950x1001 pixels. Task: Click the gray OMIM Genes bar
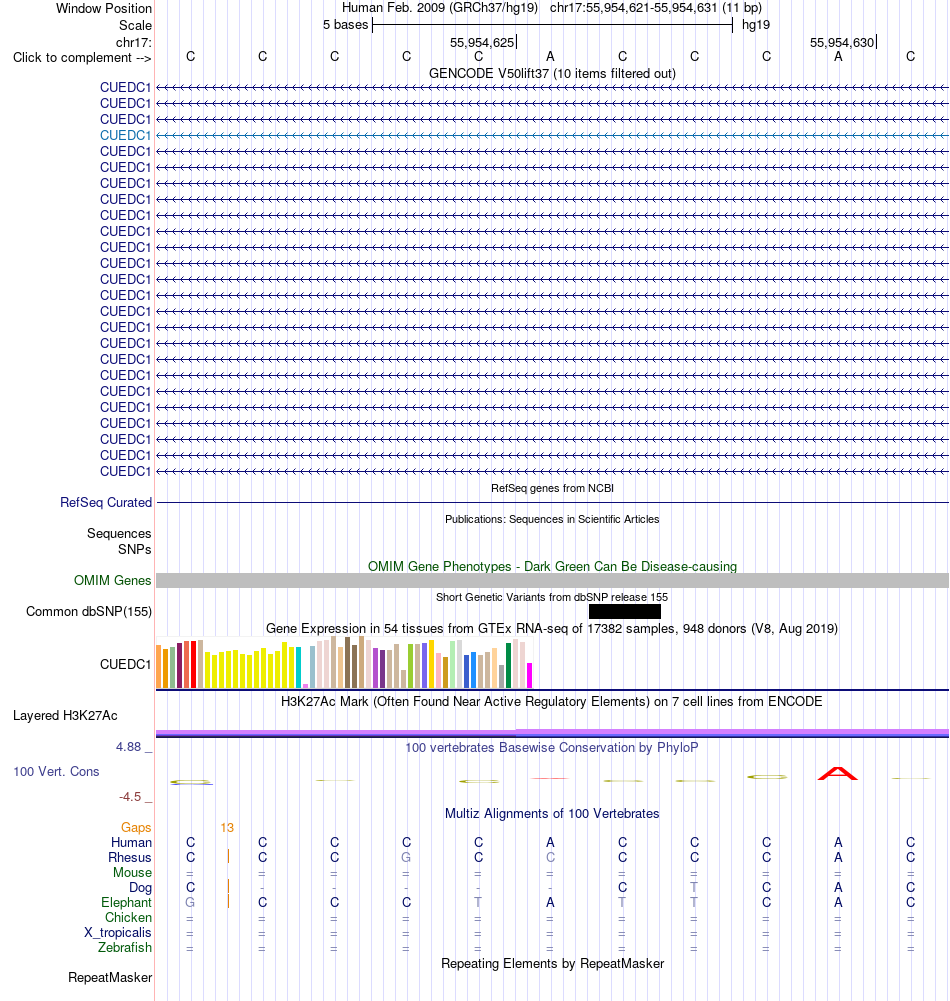pyautogui.click(x=552, y=580)
